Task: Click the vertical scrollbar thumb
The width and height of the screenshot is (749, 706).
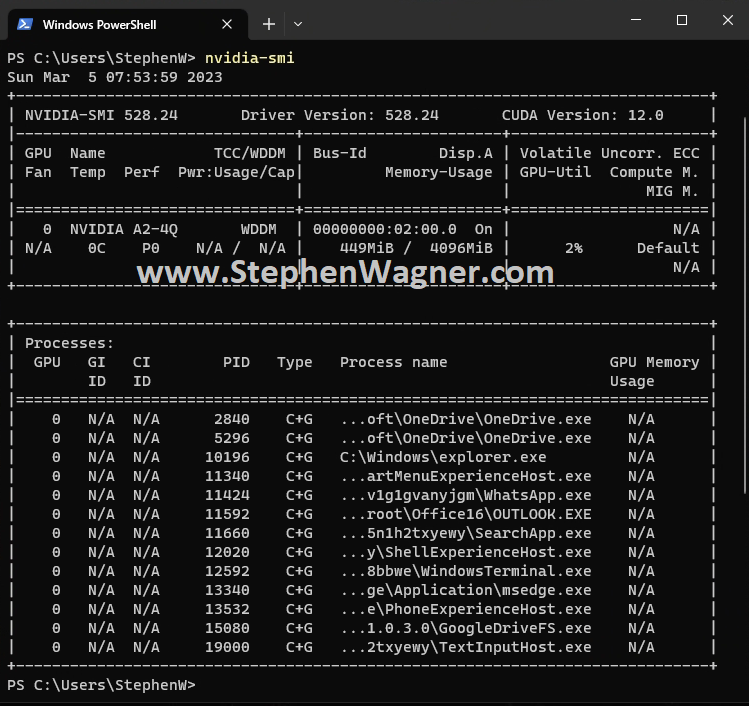Action: coord(746,306)
